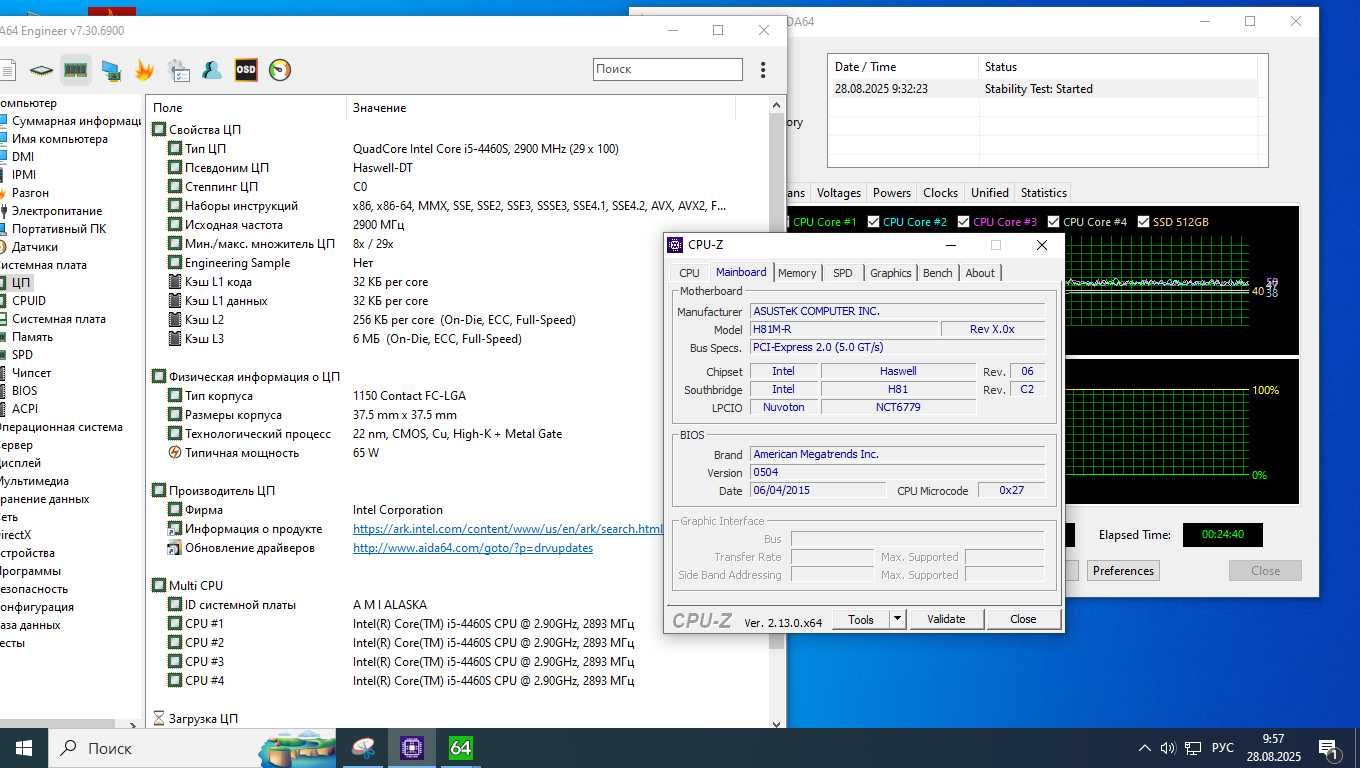Open the OSD panel toolbar icon

coord(246,70)
